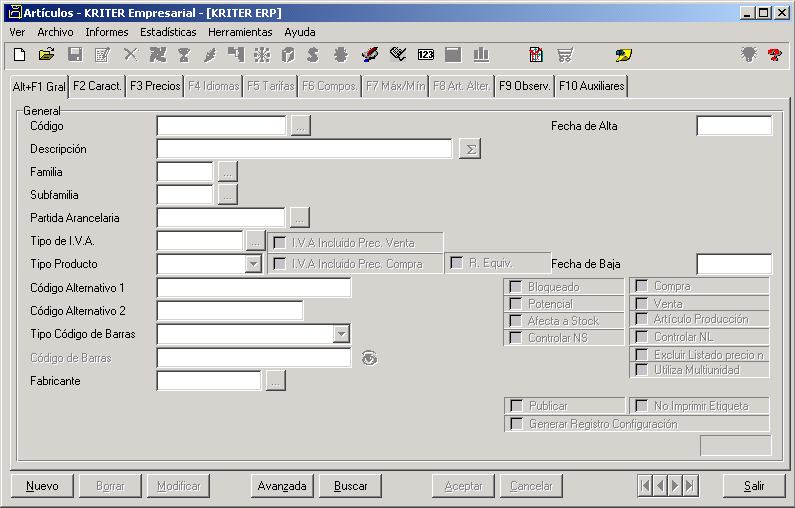795x508 pixels.
Task: Toggle the Compra checkbox
Action: pos(641,286)
